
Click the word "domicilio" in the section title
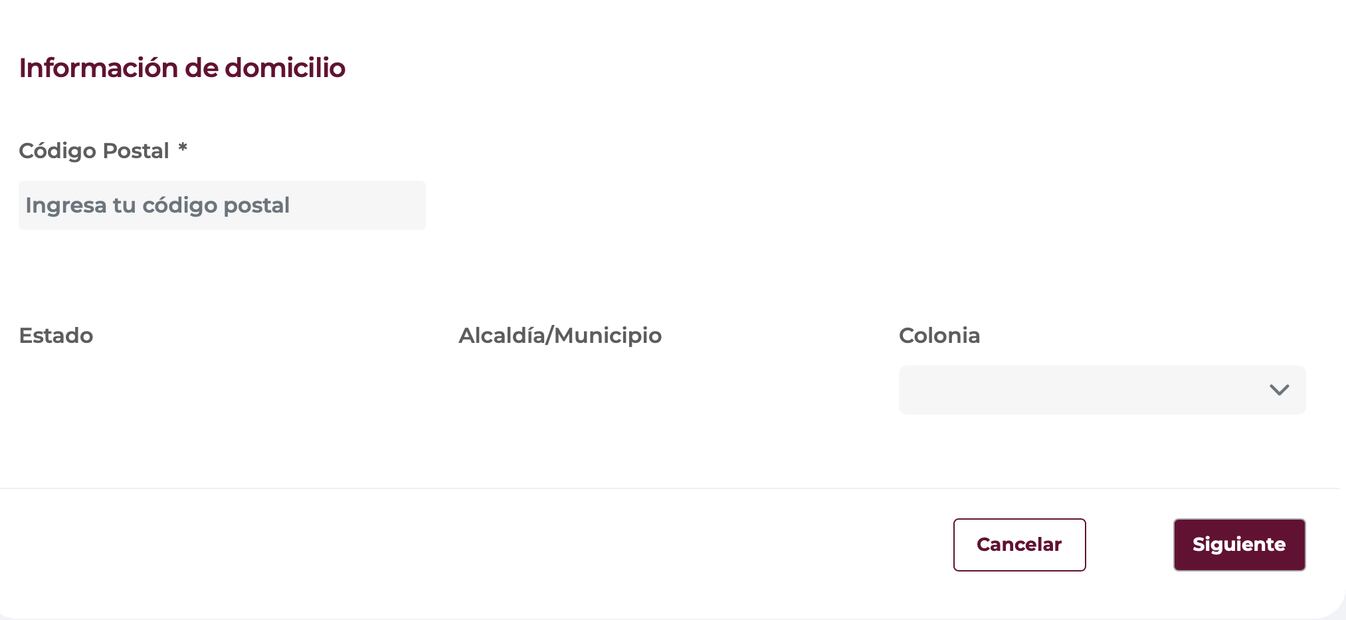coord(285,68)
